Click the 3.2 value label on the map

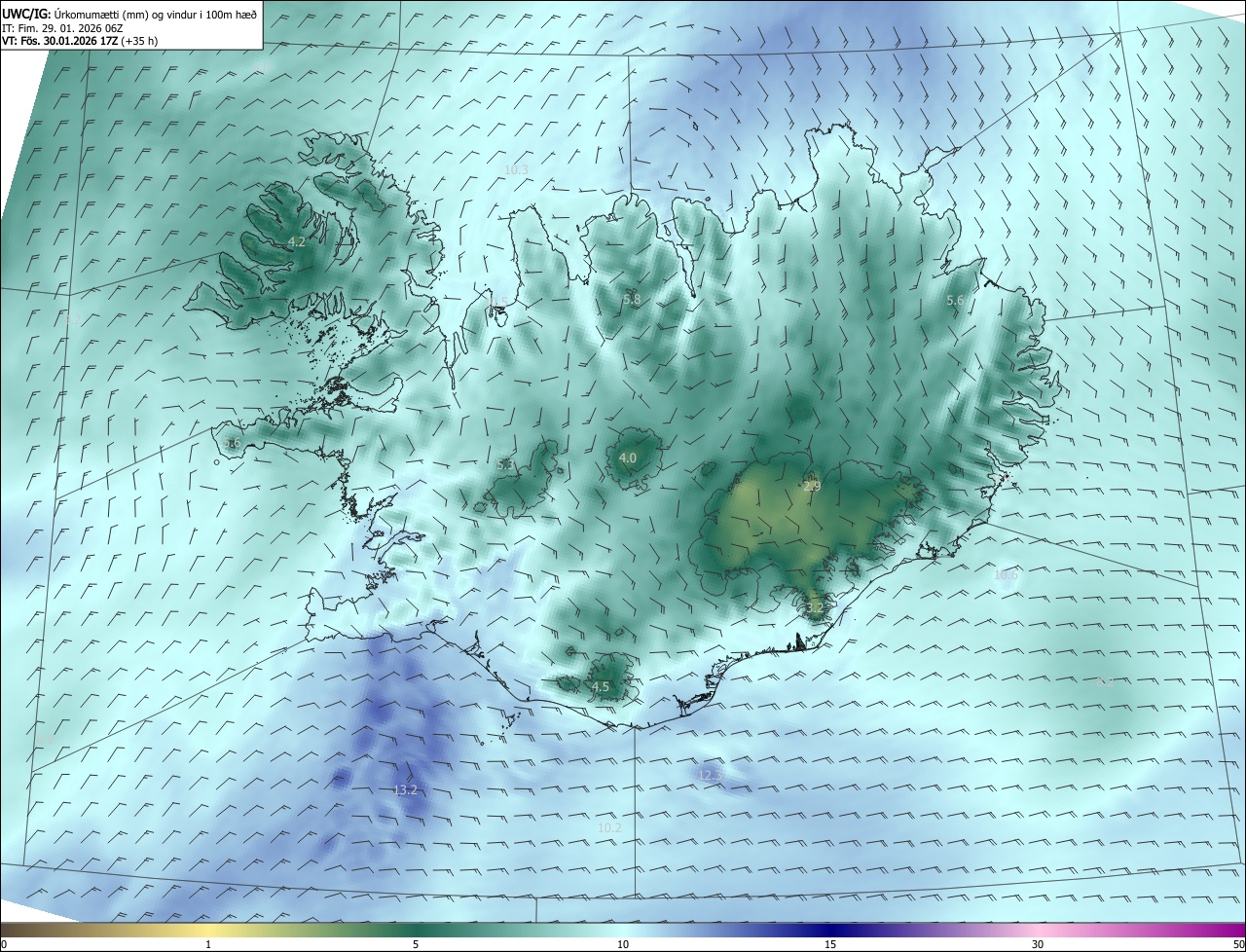tap(815, 608)
